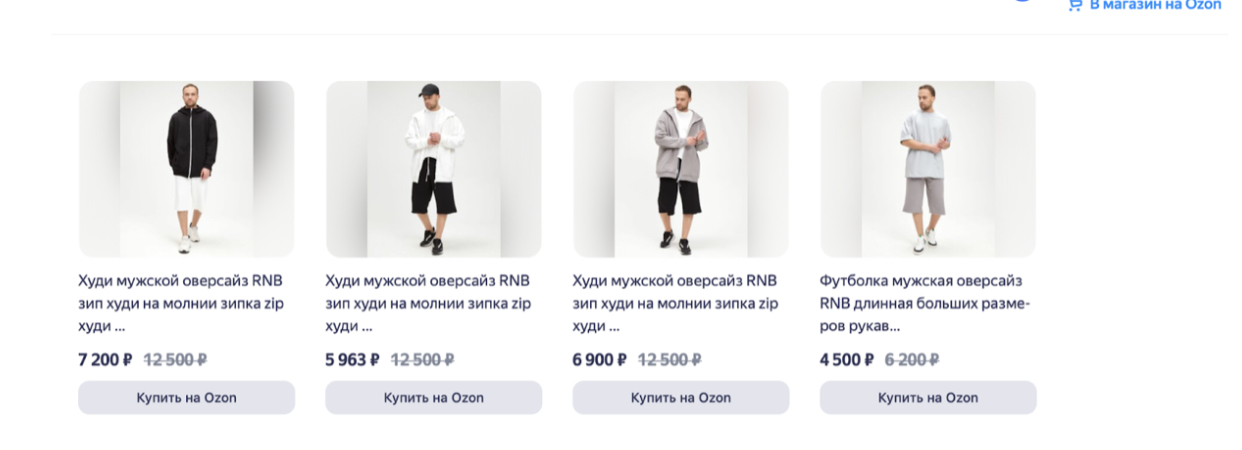Open the black zip hoodie product photo

pyautogui.click(x=187, y=169)
